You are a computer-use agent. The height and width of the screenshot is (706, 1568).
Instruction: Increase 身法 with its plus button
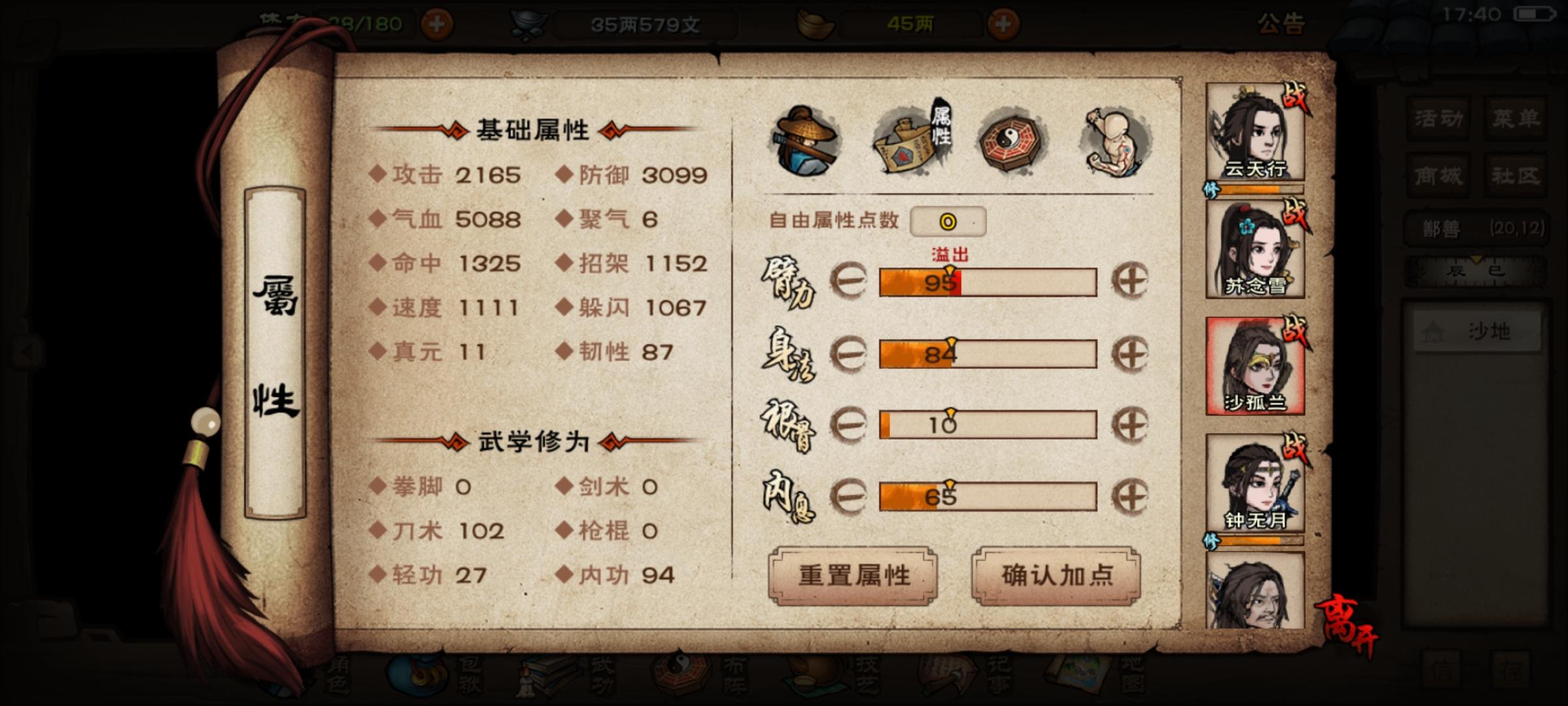[1130, 354]
